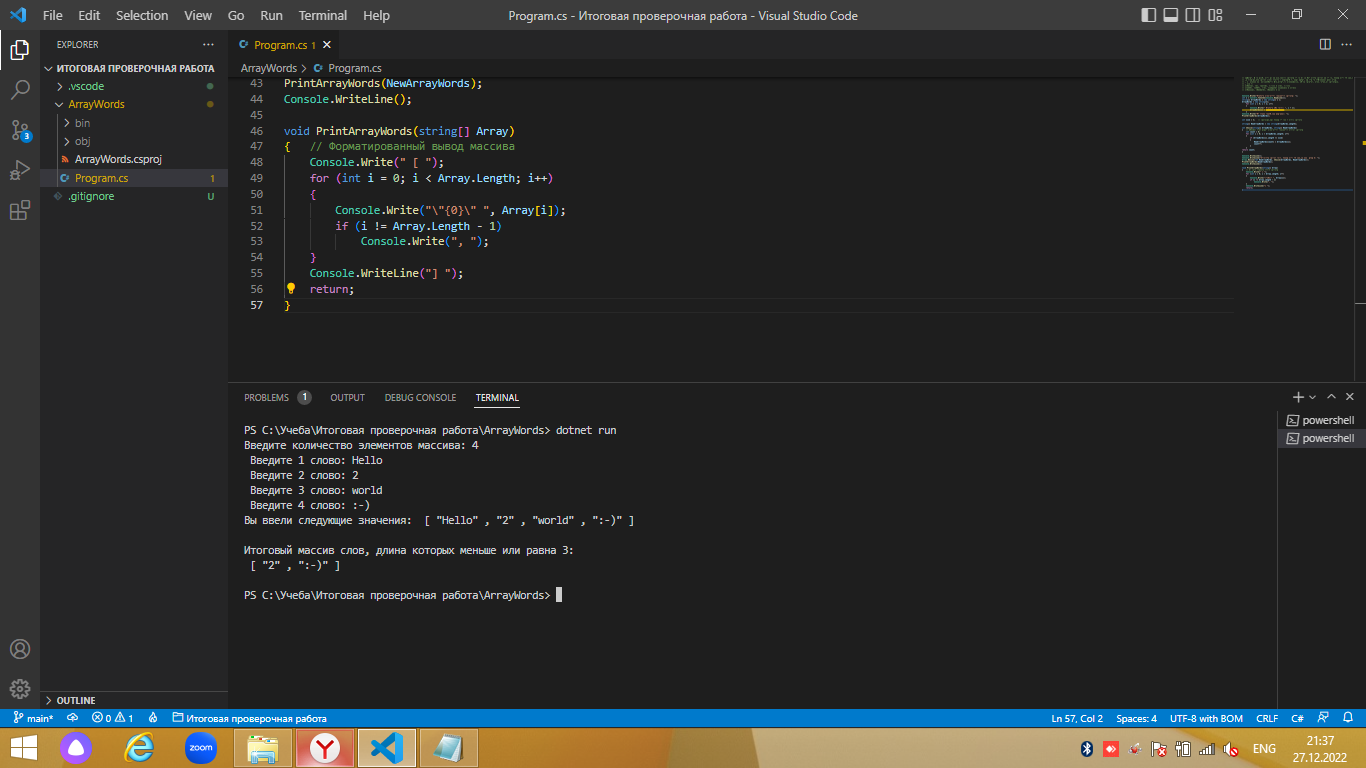This screenshot has height=768, width=1366.
Task: Toggle primary side bar visibility
Action: point(1150,15)
